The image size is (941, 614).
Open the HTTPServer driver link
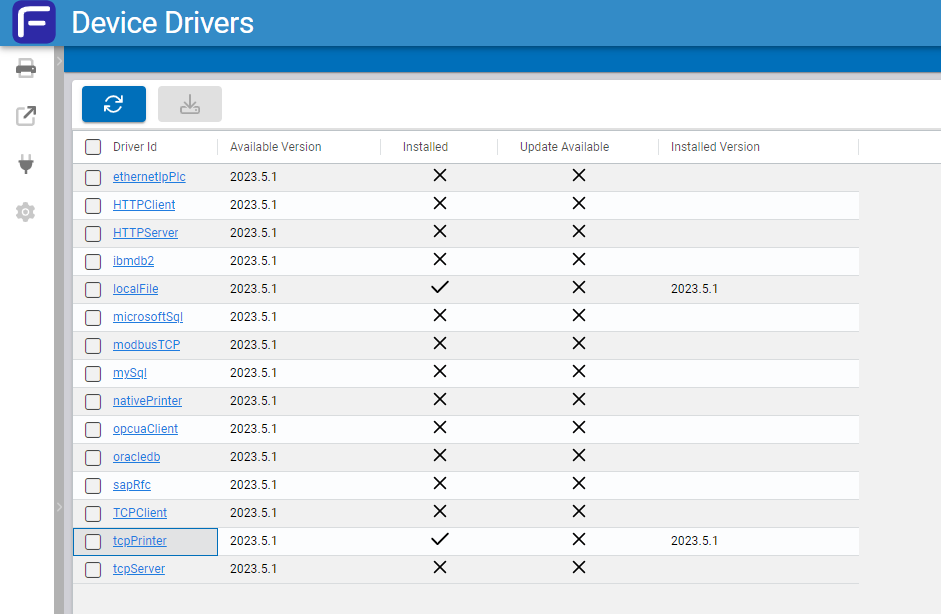click(x=146, y=233)
